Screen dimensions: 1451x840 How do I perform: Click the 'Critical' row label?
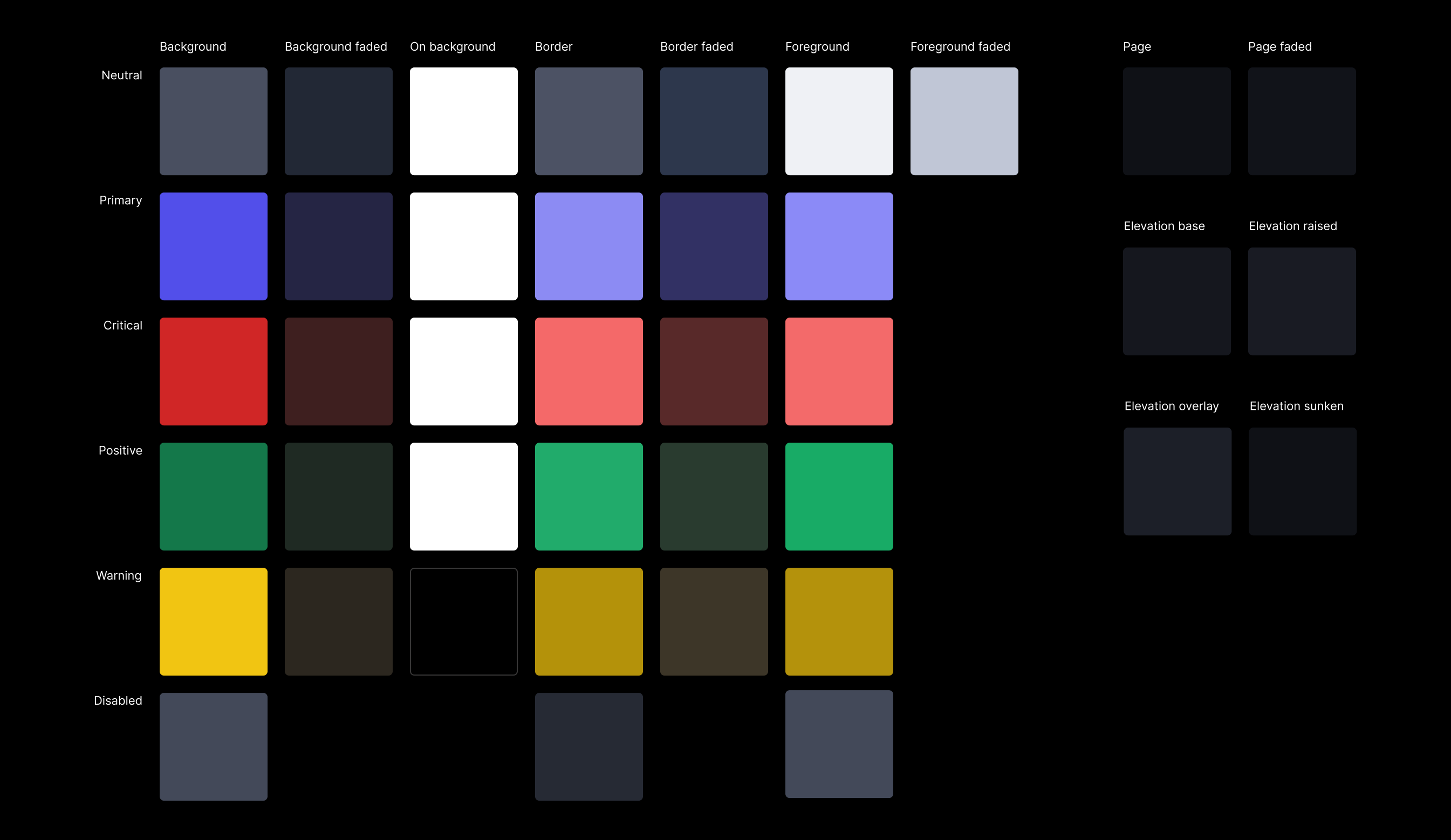tap(122, 326)
